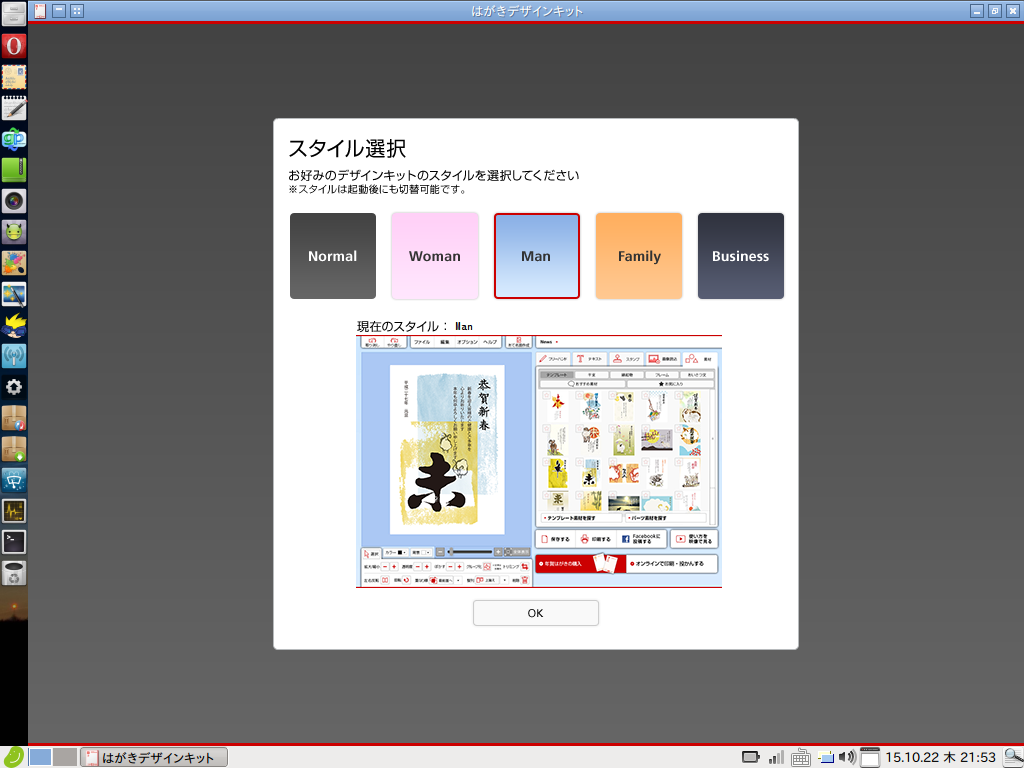Open the network signal bars tray icon
Image resolution: width=1024 pixels, height=768 pixels.
(x=776, y=757)
